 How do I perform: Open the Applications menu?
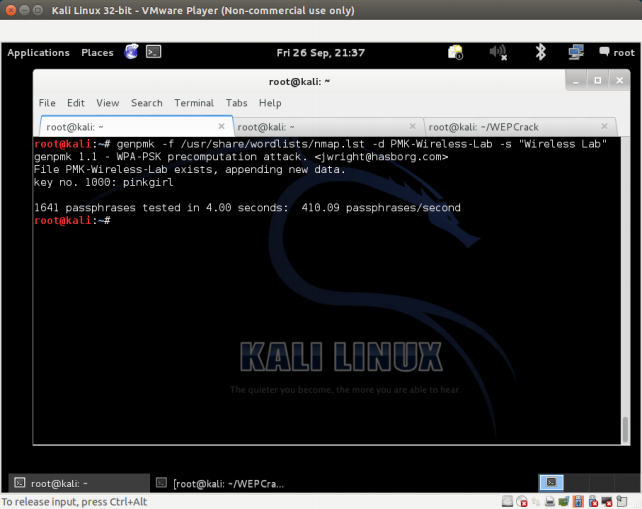[38, 53]
